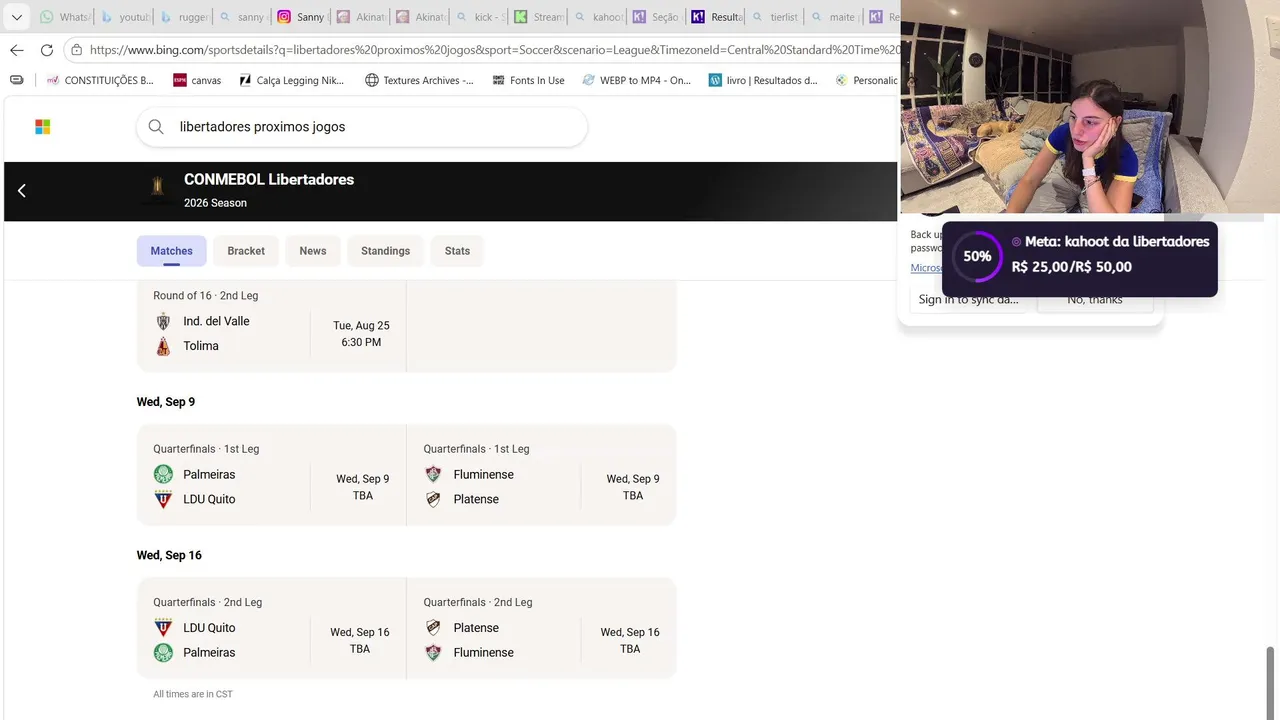The image size is (1280, 720).
Task: Click the 'Tue, Aug 25' match date
Action: point(361,325)
